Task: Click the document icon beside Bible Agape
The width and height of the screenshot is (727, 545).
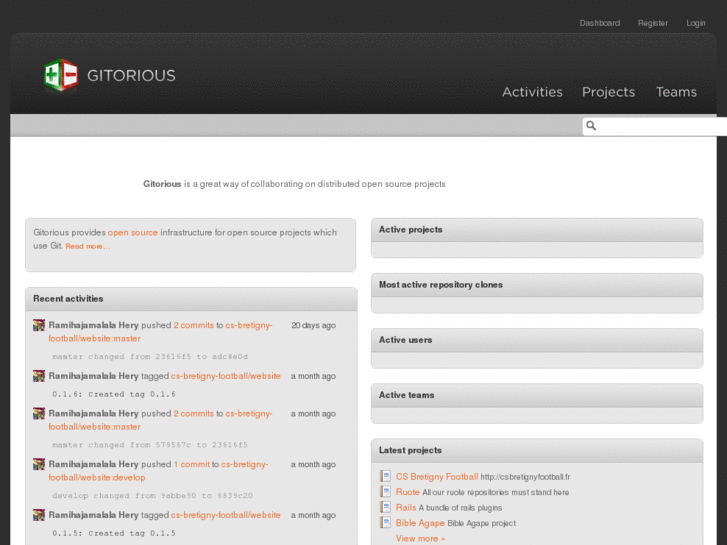Action: coord(385,522)
